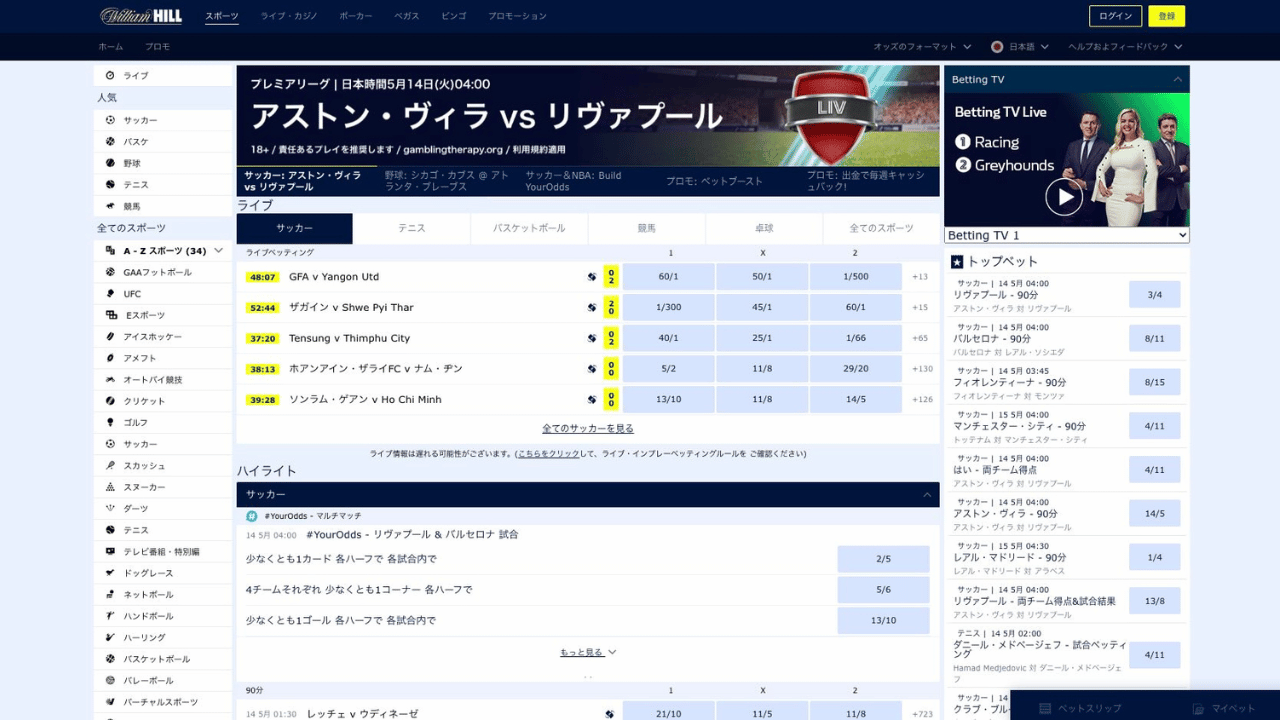The width and height of the screenshot is (1280, 720).
Task: Switch to the 卓球 live tab
Action: [x=764, y=228]
